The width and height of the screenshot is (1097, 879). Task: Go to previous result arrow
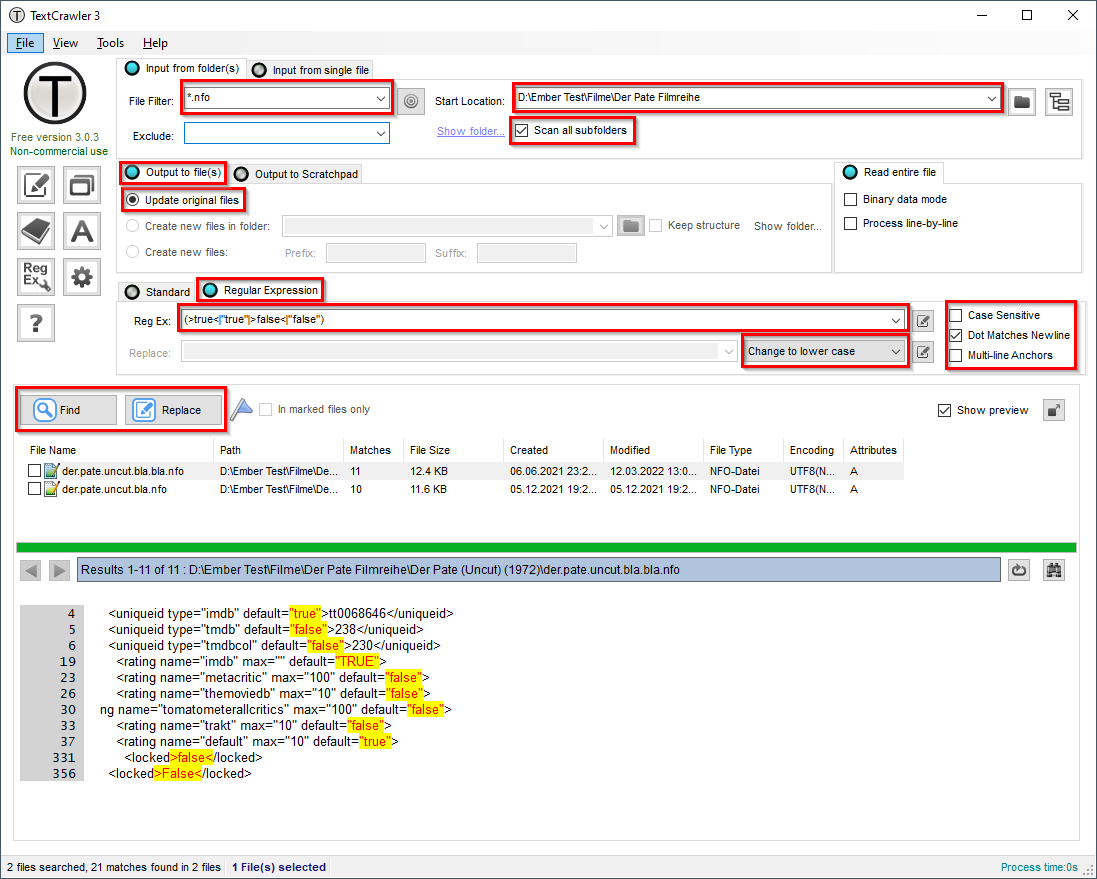[x=31, y=570]
